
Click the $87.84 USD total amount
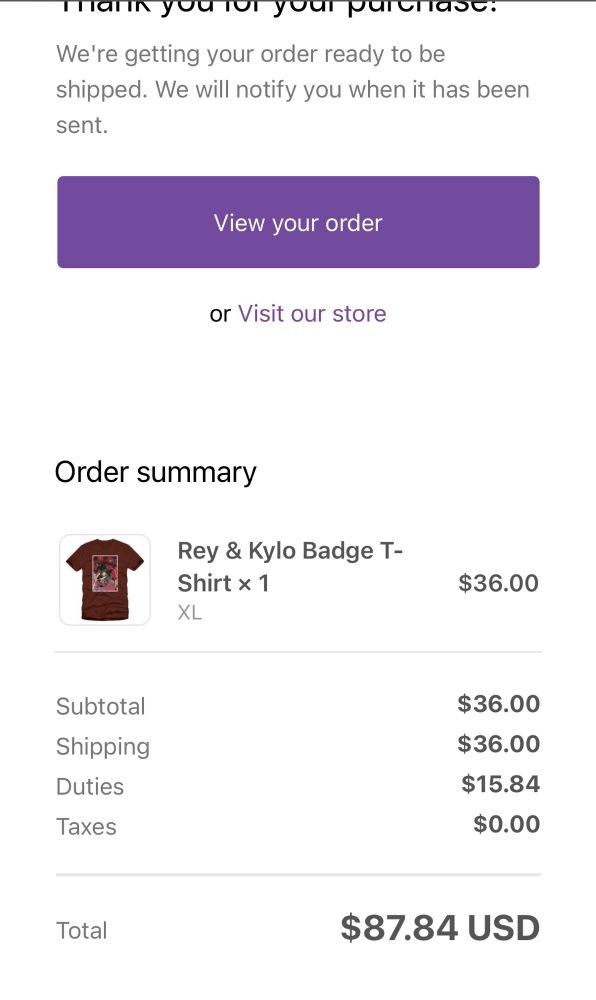[x=439, y=928]
